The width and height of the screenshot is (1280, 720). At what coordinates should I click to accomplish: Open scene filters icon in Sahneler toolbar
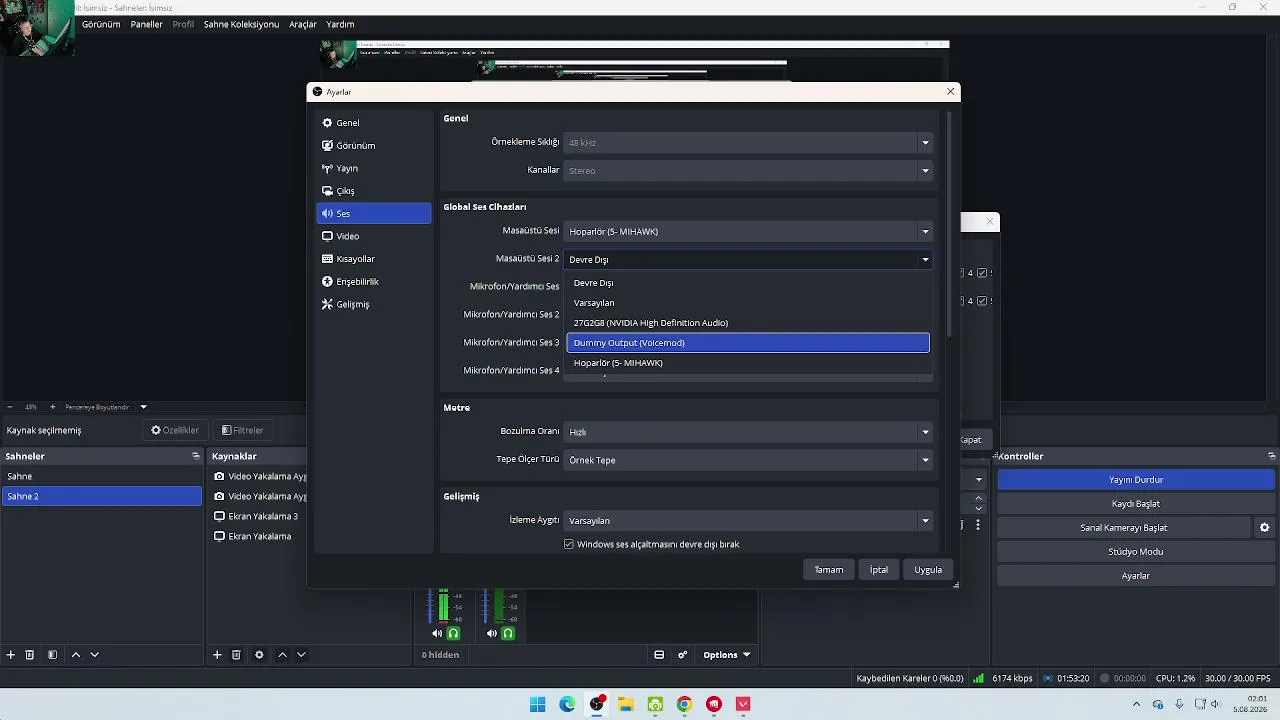tap(52, 655)
